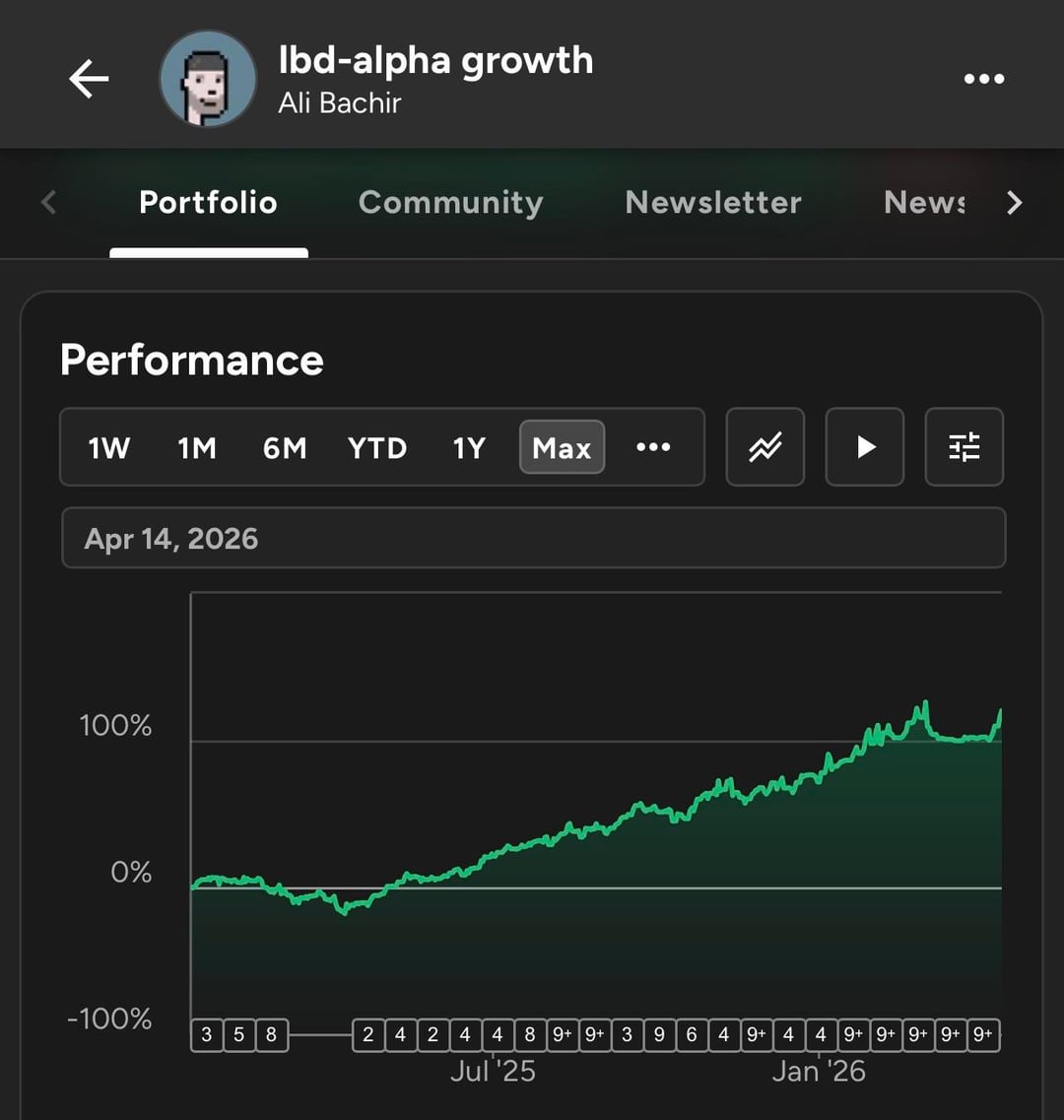Open the three-dot menu in header
The height and width of the screenshot is (1120, 1064).
(983, 79)
